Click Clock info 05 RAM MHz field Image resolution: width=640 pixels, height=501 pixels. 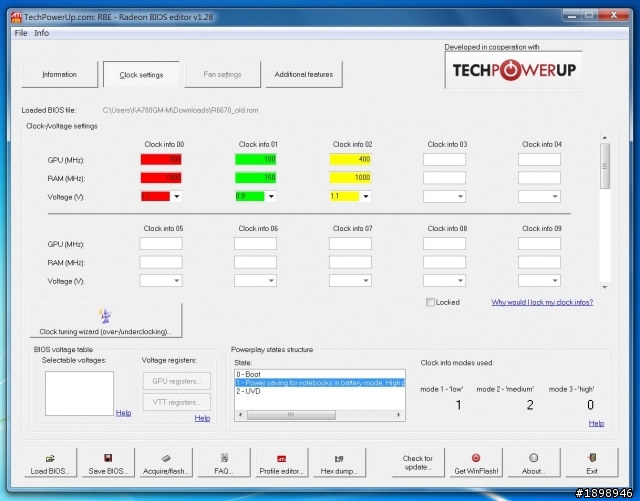161,262
